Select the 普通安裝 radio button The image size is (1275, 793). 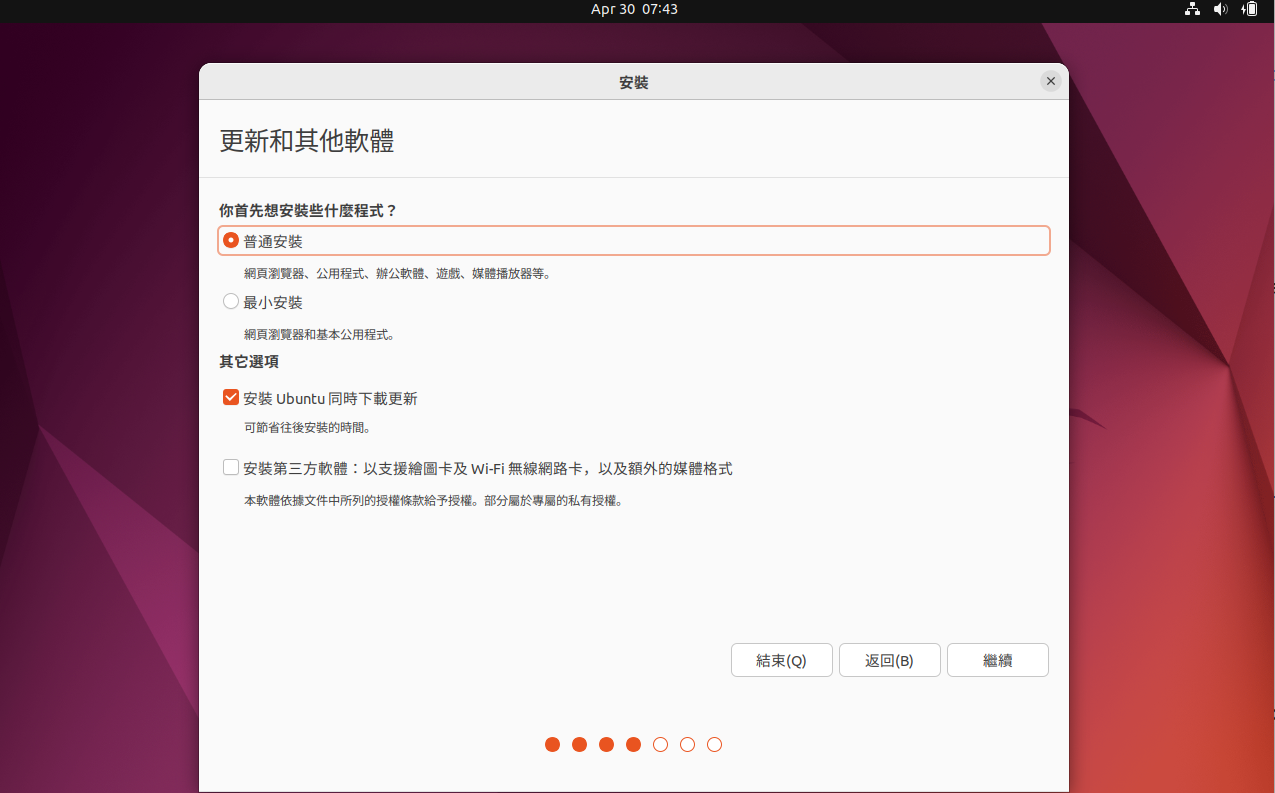point(231,241)
